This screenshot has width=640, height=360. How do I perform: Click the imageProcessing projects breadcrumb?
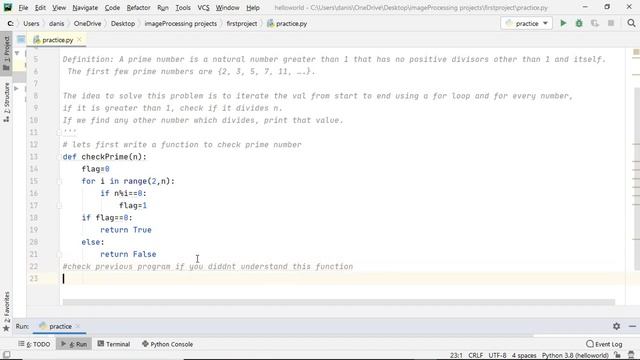(x=180, y=24)
